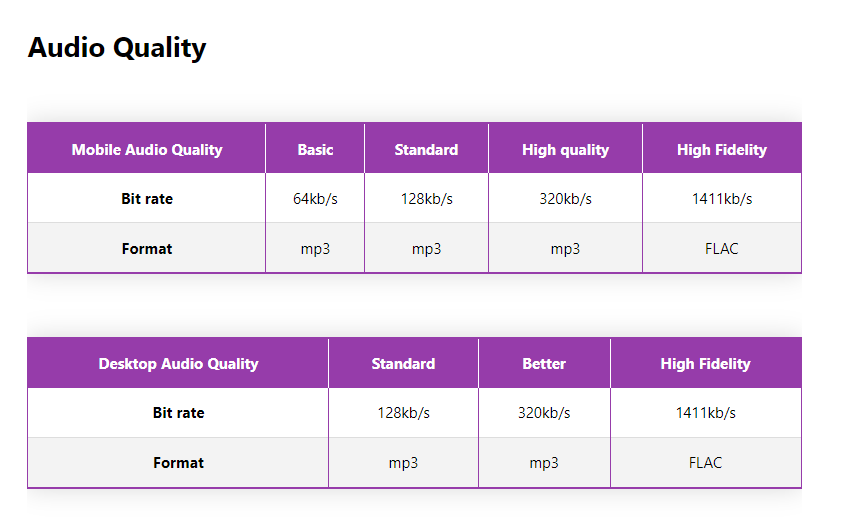Click High Fidelity header in desktop table
This screenshot has height=522, width=846.
coord(706,363)
